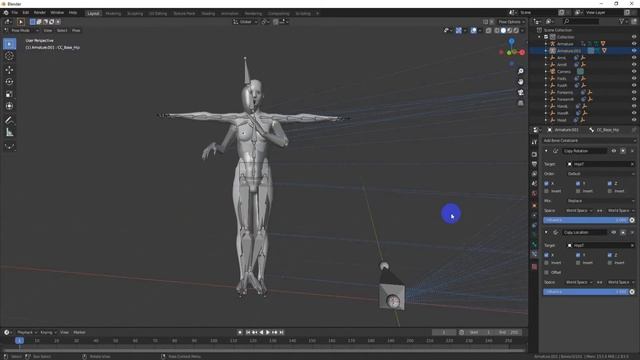Open Output properties tab
Screen dimensions: 640x360
[x=534, y=164]
